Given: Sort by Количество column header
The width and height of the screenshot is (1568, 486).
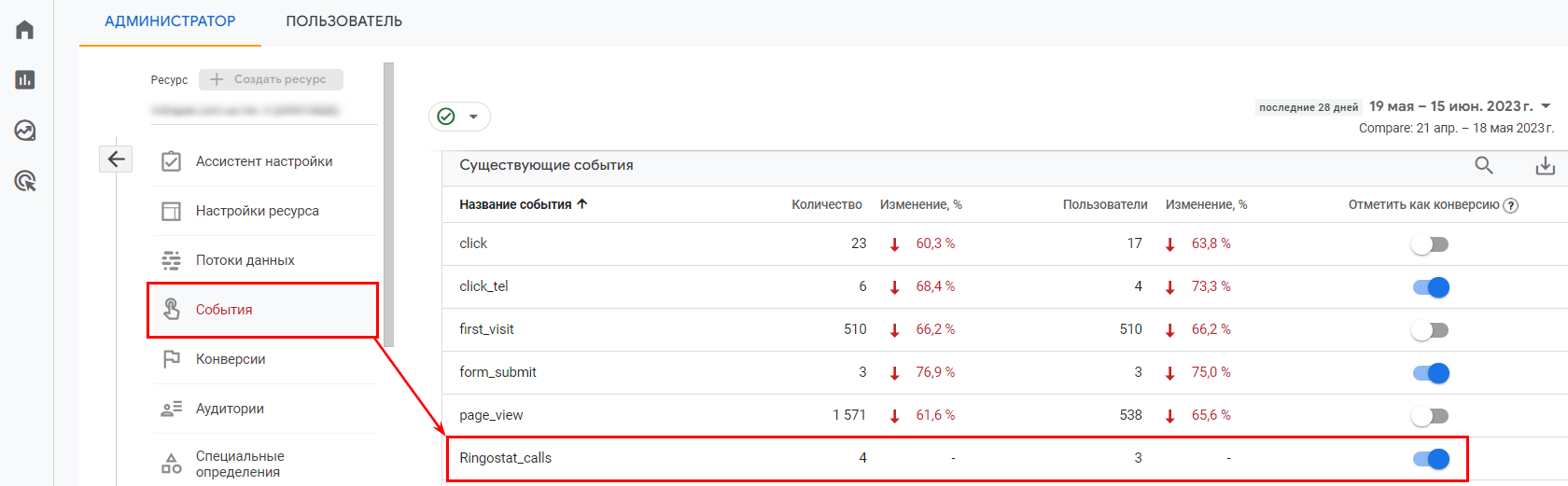Looking at the screenshot, I should pyautogui.click(x=827, y=204).
